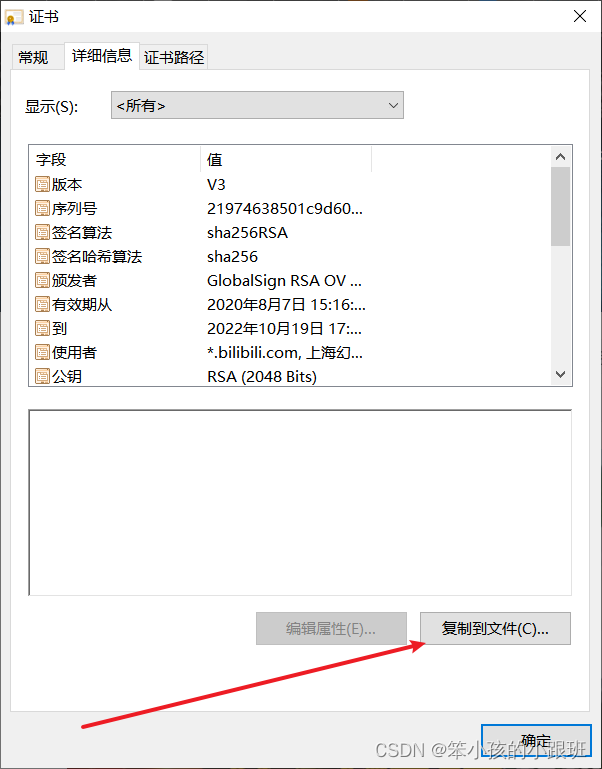Viewport: 602px width, 769px height.
Task: Click the empty field value details box
Action: click(300, 503)
